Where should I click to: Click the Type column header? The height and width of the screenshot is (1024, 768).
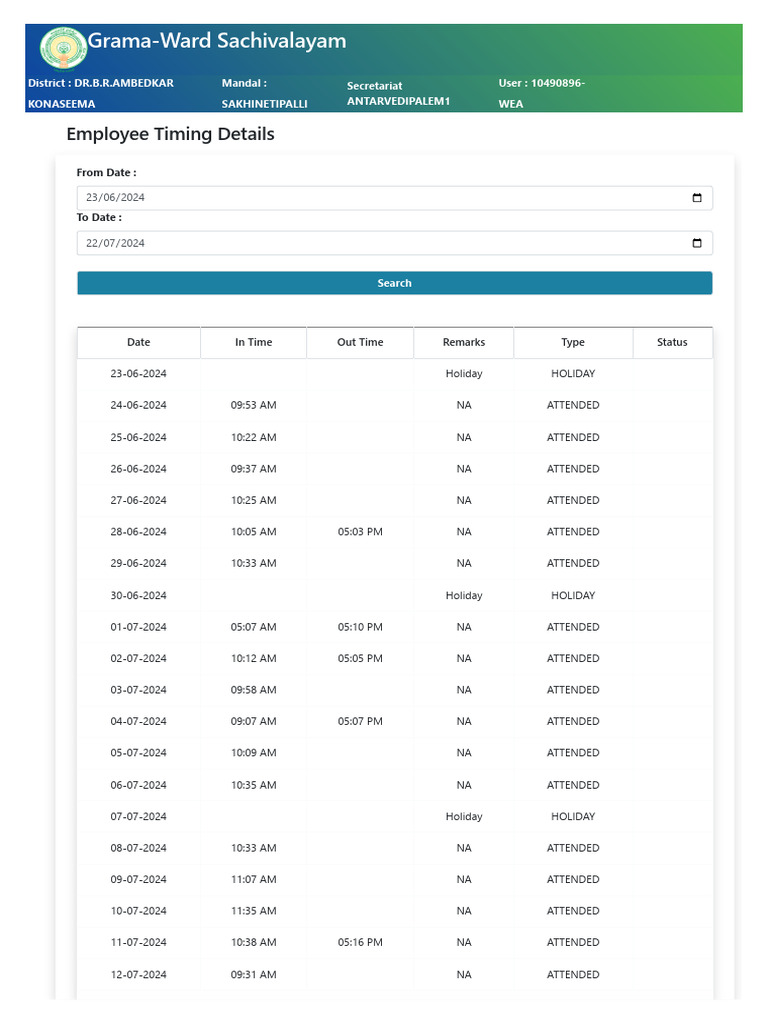click(x=573, y=342)
